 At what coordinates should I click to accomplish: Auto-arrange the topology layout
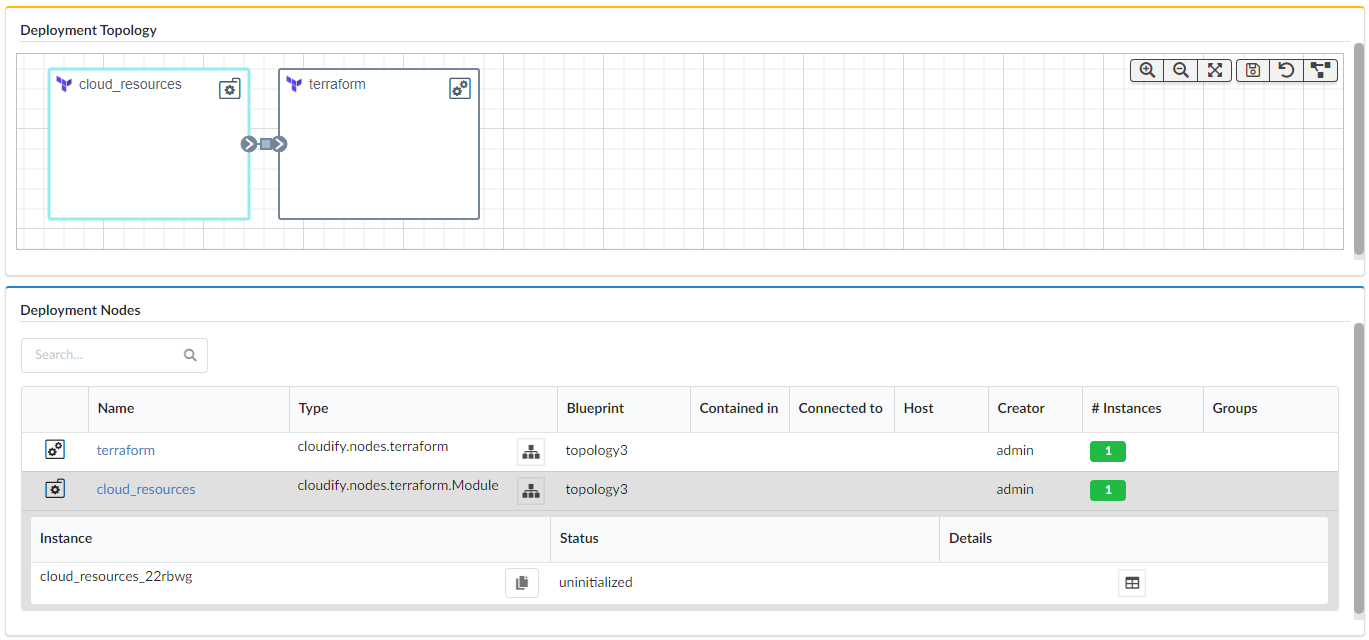(x=1321, y=70)
